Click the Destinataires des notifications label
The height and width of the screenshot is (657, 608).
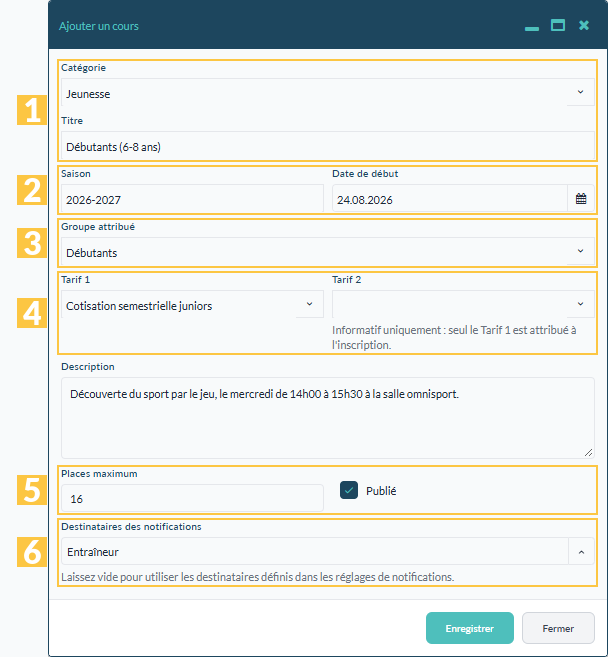click(131, 527)
